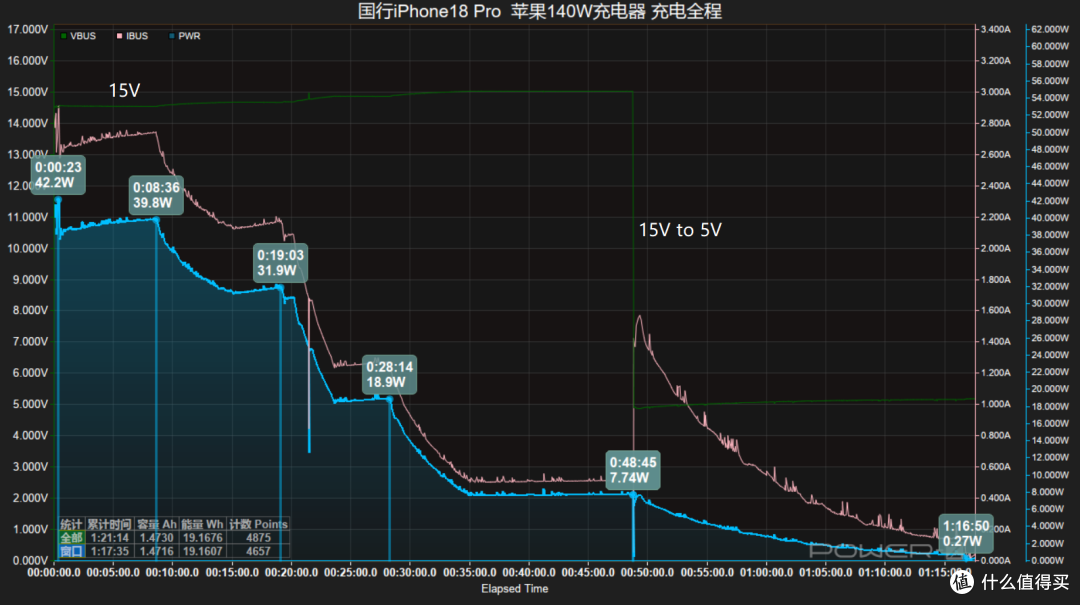Screen dimensions: 1080x605
Task: Select the 0:28:14 18.9W marker label
Action: [x=389, y=375]
